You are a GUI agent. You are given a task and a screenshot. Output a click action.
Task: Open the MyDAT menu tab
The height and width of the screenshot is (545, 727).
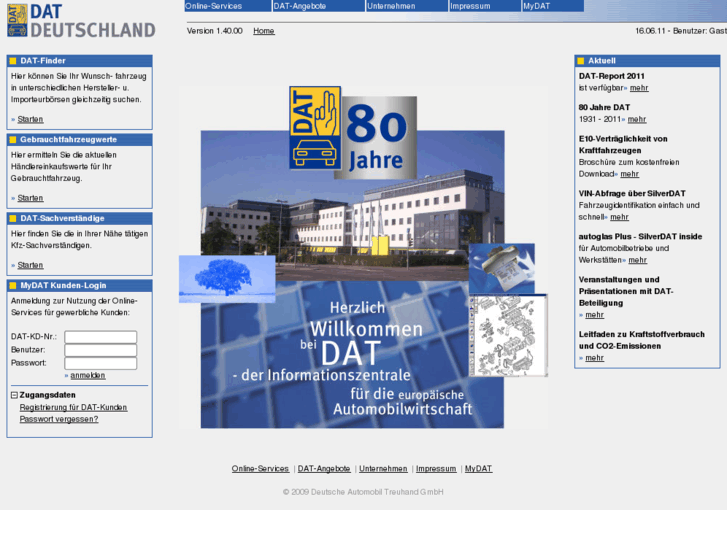(553, 6)
